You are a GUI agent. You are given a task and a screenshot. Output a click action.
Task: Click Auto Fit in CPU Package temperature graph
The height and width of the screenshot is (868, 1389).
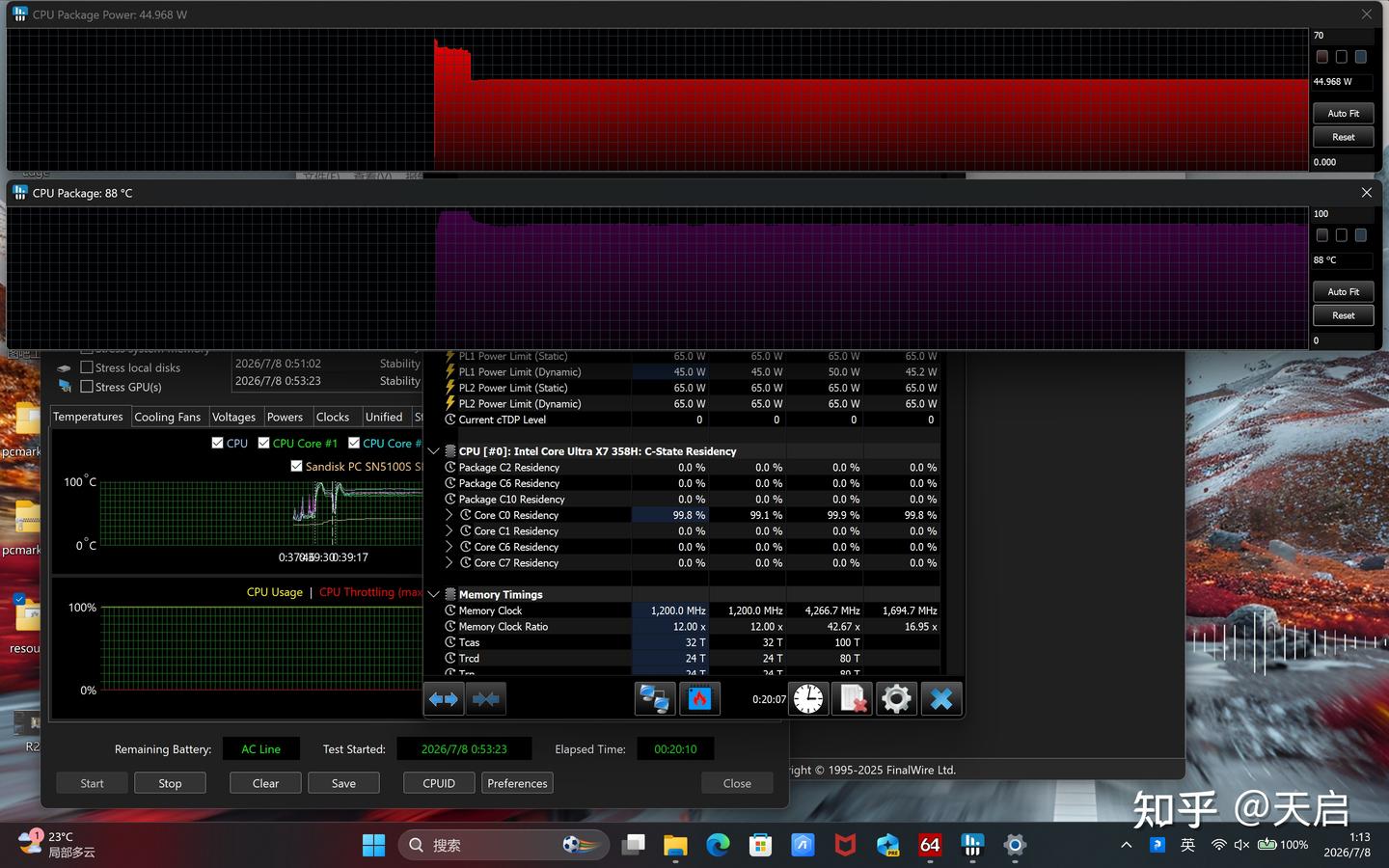tap(1343, 291)
